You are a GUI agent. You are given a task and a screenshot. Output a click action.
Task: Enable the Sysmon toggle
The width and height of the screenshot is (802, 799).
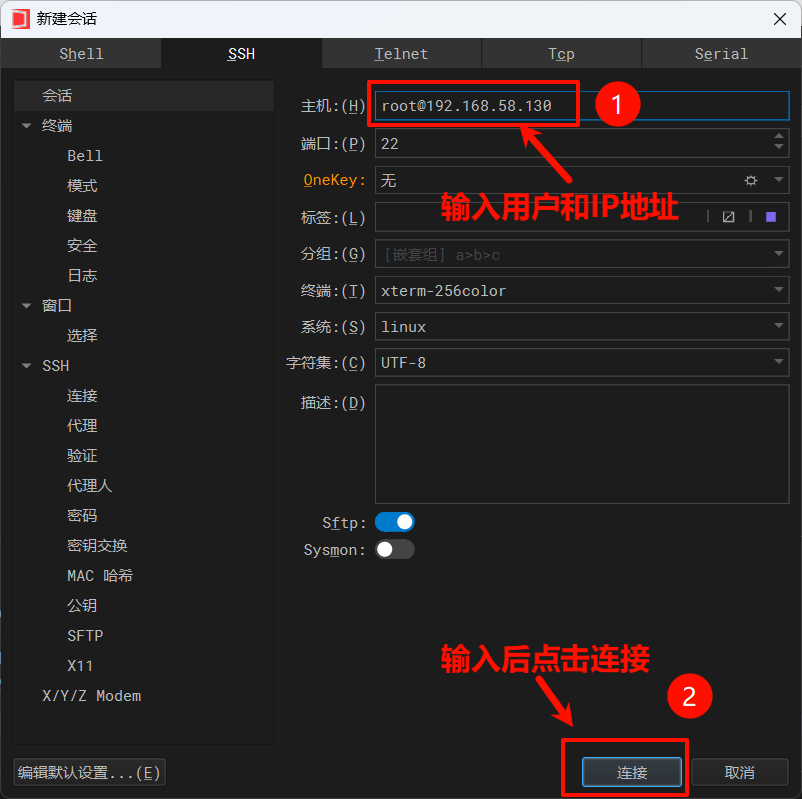click(394, 549)
